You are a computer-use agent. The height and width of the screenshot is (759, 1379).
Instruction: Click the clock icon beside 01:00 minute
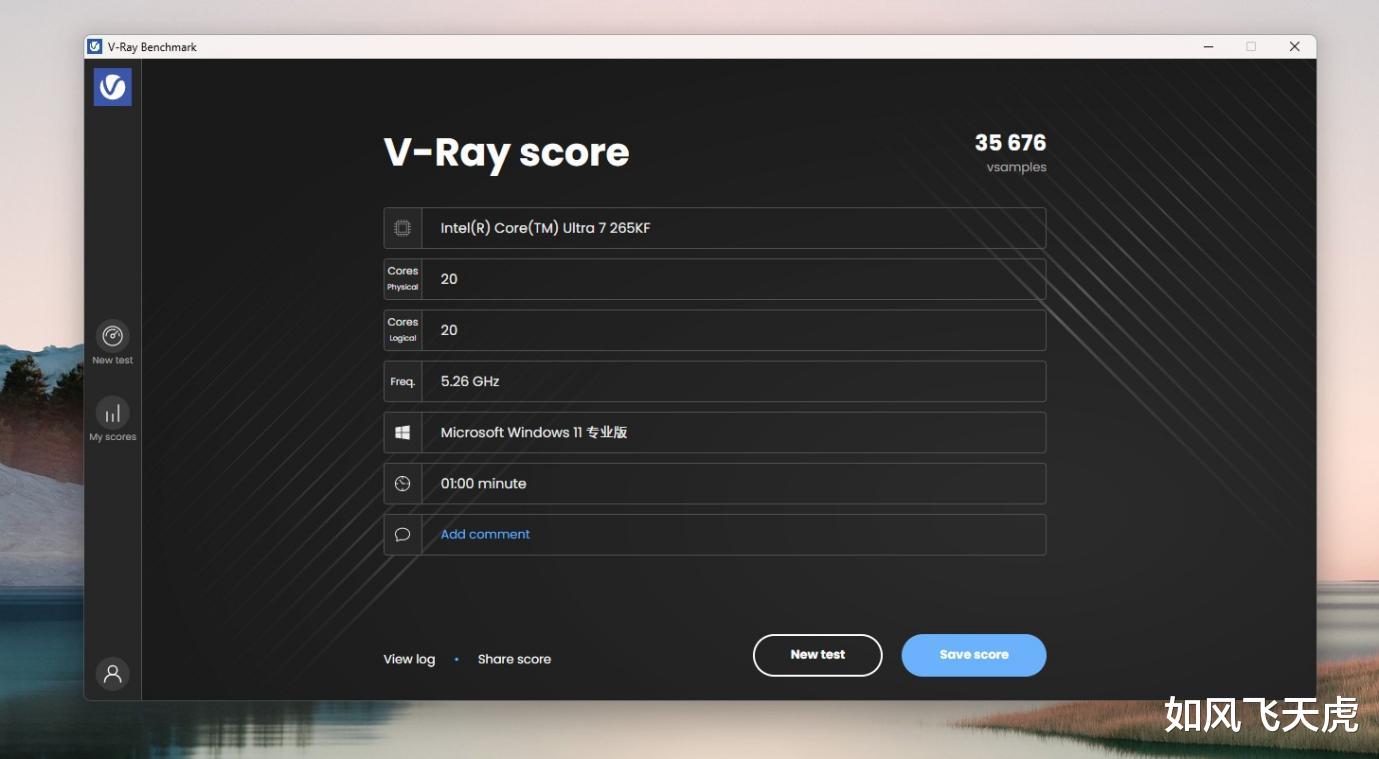coord(402,483)
